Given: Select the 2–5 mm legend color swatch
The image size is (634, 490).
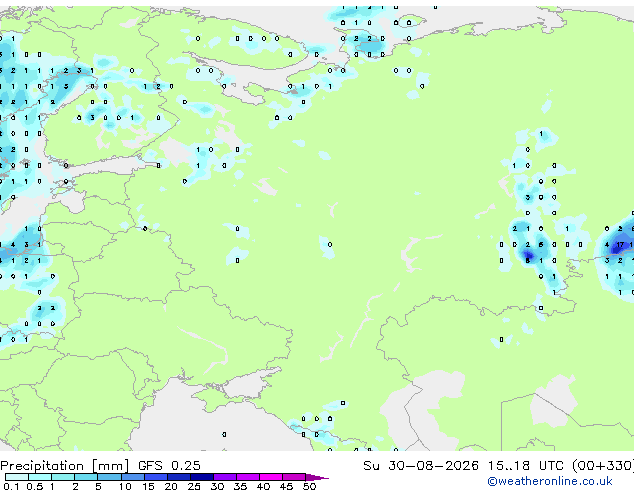Looking at the screenshot, I should (86, 477).
